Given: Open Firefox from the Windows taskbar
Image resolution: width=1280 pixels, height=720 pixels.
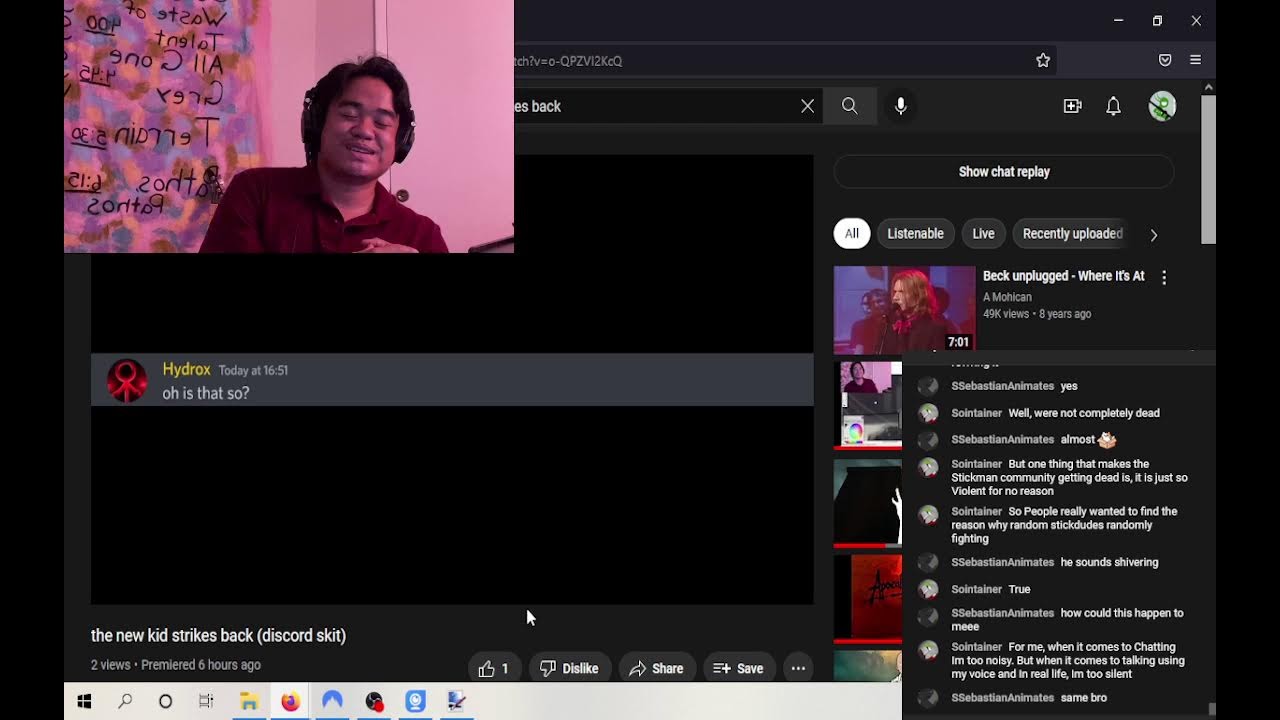Looking at the screenshot, I should tap(290, 702).
